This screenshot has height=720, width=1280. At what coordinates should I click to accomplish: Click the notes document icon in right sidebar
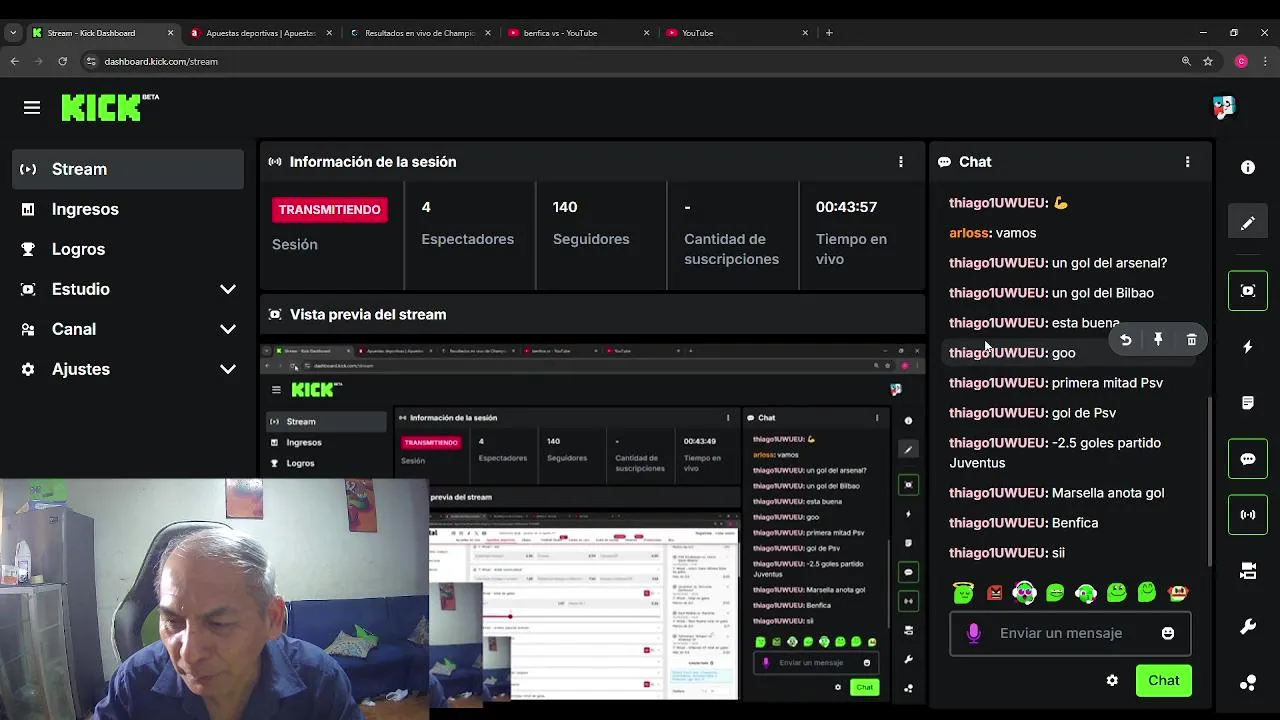(1248, 403)
